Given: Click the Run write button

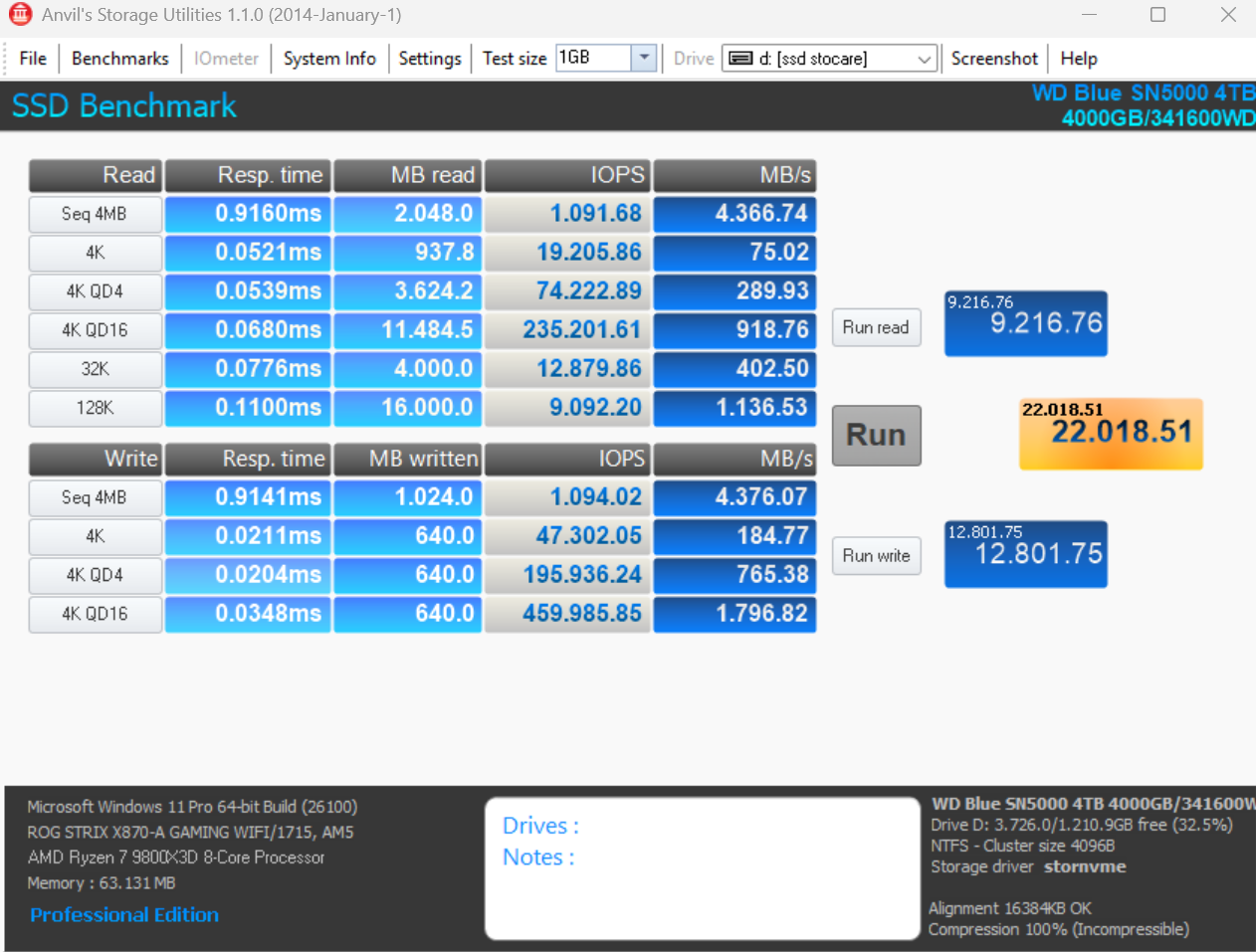Looking at the screenshot, I should (876, 555).
